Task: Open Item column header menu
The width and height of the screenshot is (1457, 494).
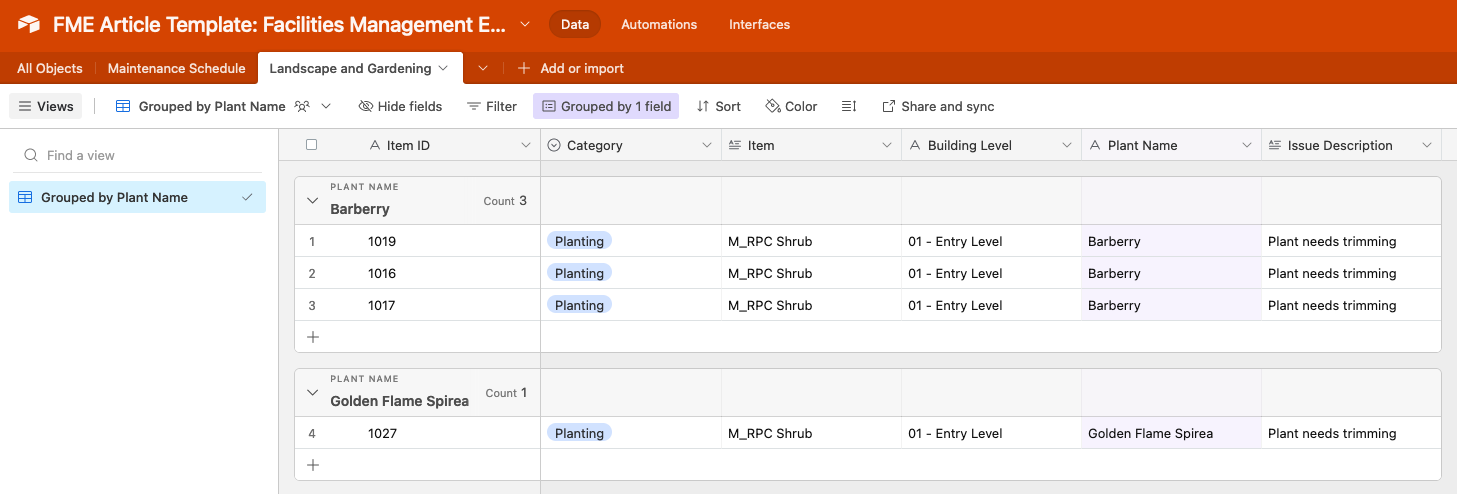Action: pyautogui.click(x=886, y=145)
